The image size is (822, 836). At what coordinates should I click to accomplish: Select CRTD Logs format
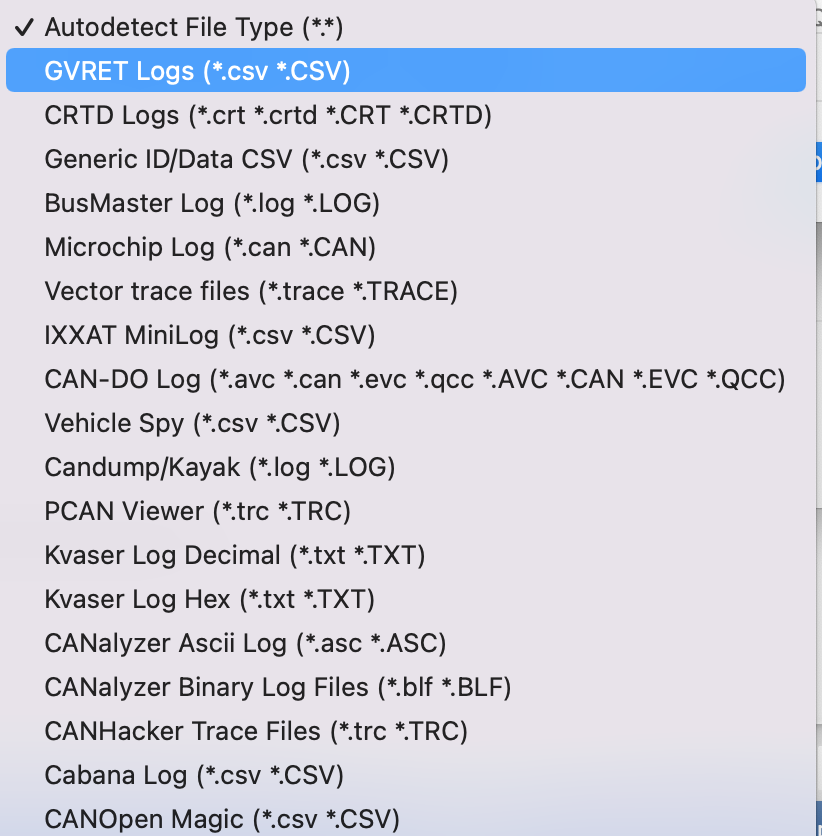(x=268, y=115)
